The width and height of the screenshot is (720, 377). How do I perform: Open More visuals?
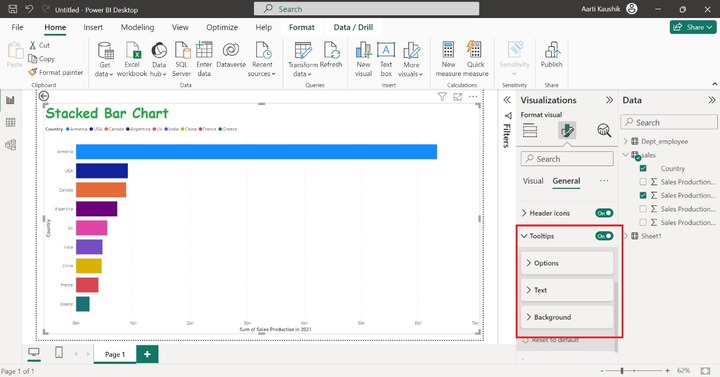pos(411,59)
